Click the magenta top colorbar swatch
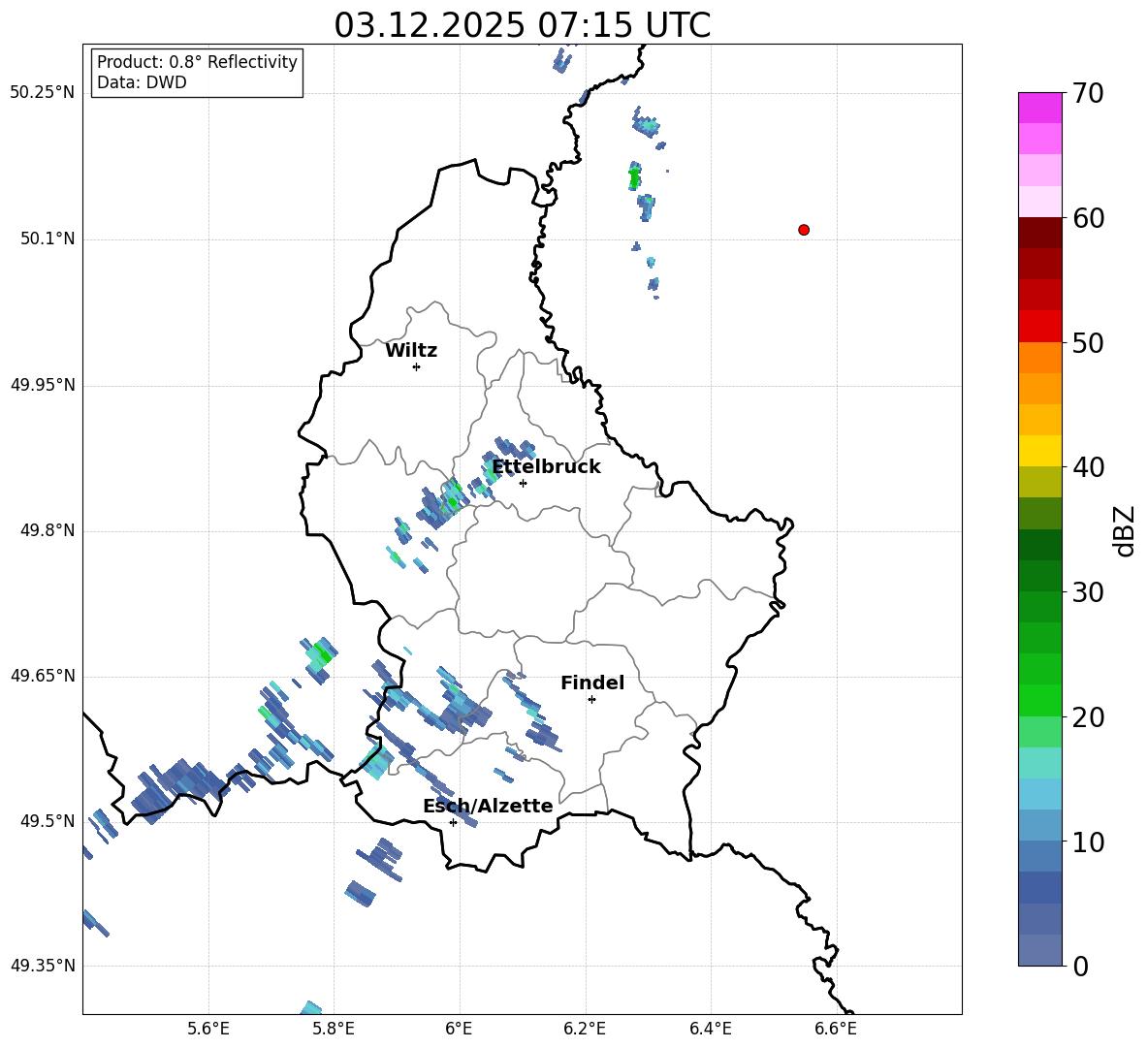Image resolution: width=1148 pixels, height=1048 pixels. pos(1039,108)
